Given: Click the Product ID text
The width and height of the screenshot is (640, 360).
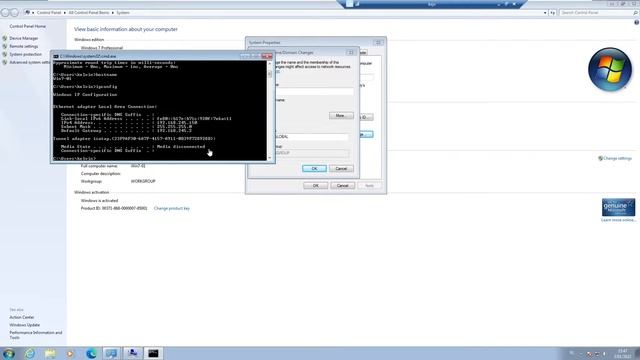Looking at the screenshot, I should [114, 209].
